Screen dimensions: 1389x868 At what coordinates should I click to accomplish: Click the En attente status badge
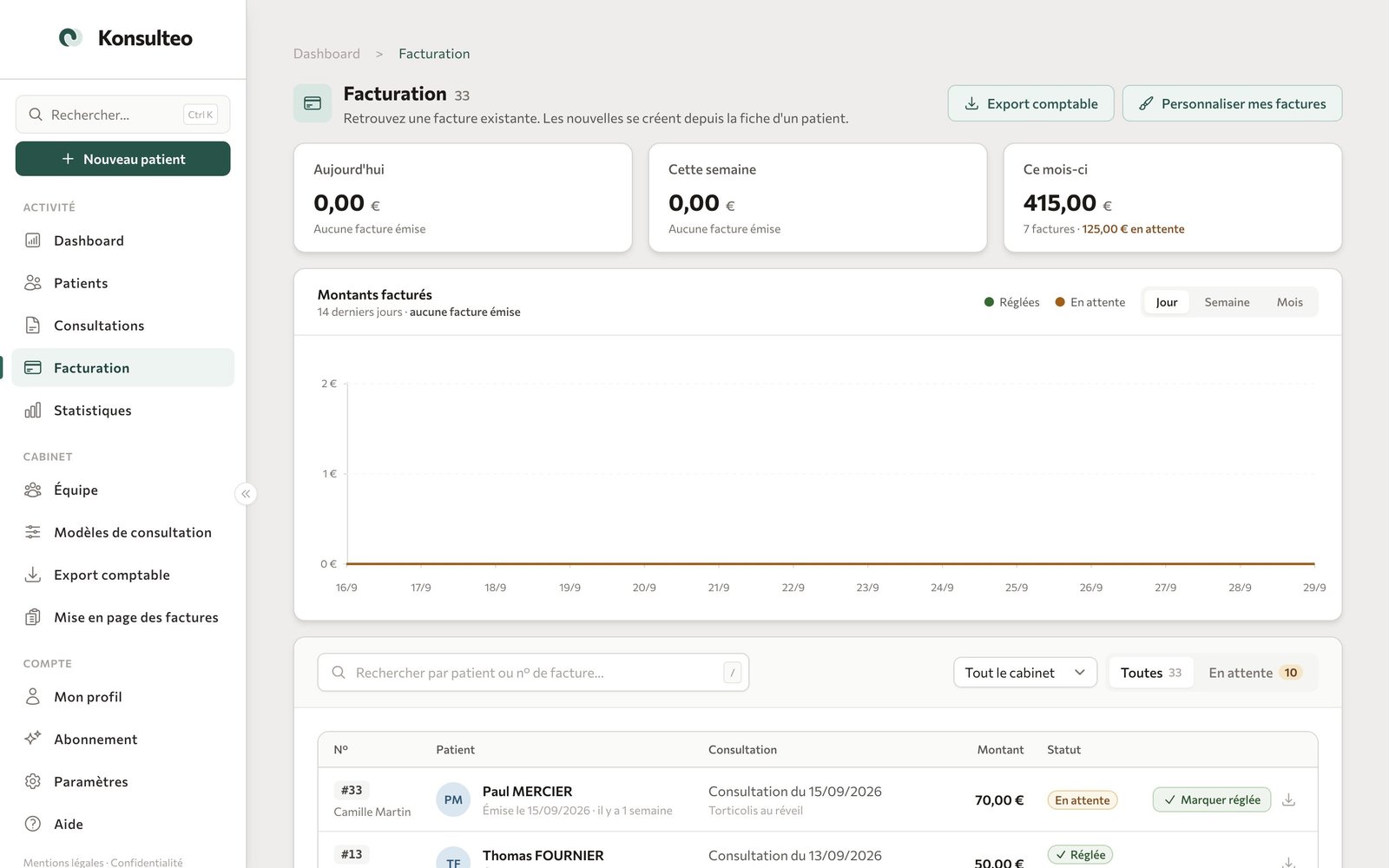tap(1082, 800)
